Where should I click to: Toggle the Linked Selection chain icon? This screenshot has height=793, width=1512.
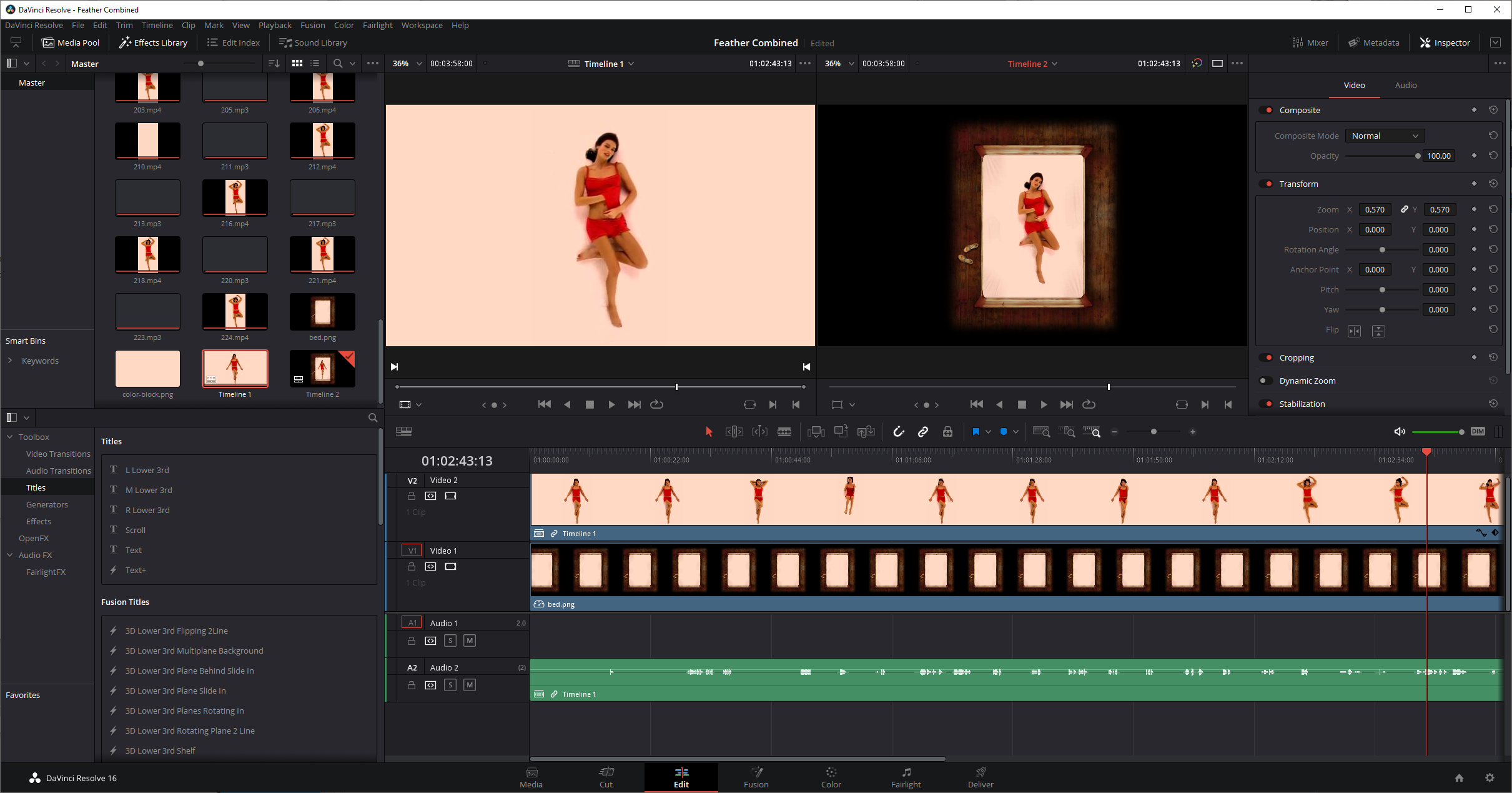click(x=922, y=432)
